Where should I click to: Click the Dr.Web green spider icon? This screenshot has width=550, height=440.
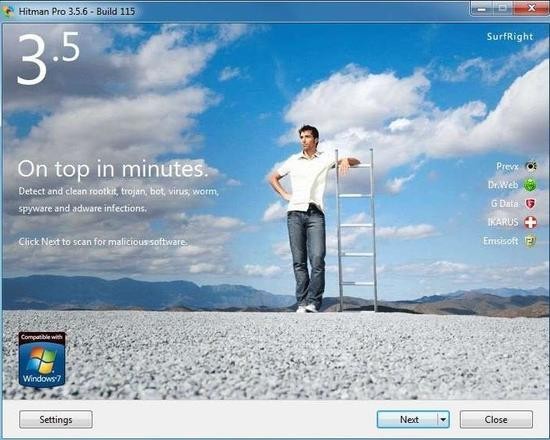coord(530,185)
